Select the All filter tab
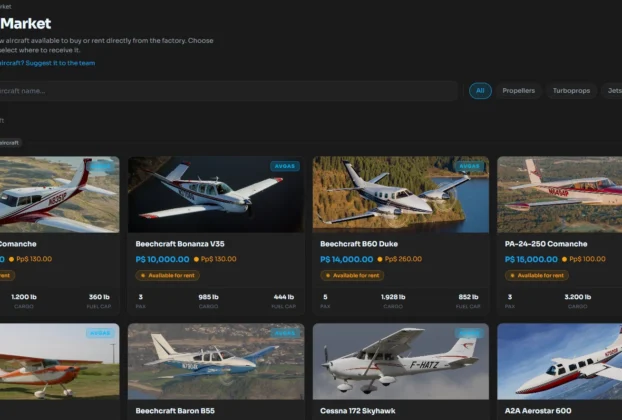Screen dimensions: 622x420 (480, 91)
